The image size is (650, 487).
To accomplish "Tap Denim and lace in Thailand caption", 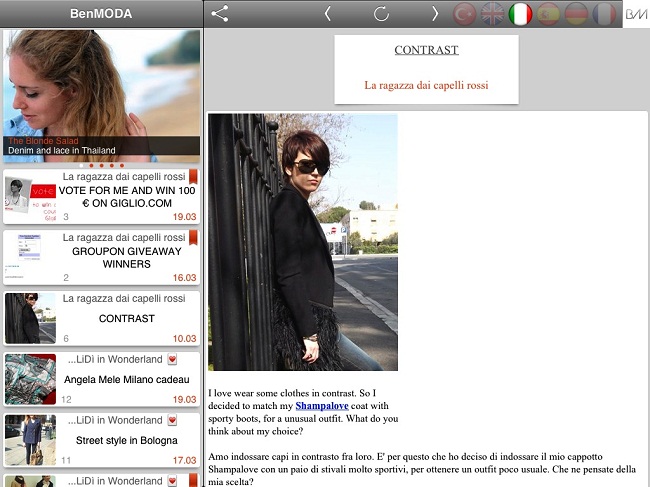I will click(x=62, y=150).
